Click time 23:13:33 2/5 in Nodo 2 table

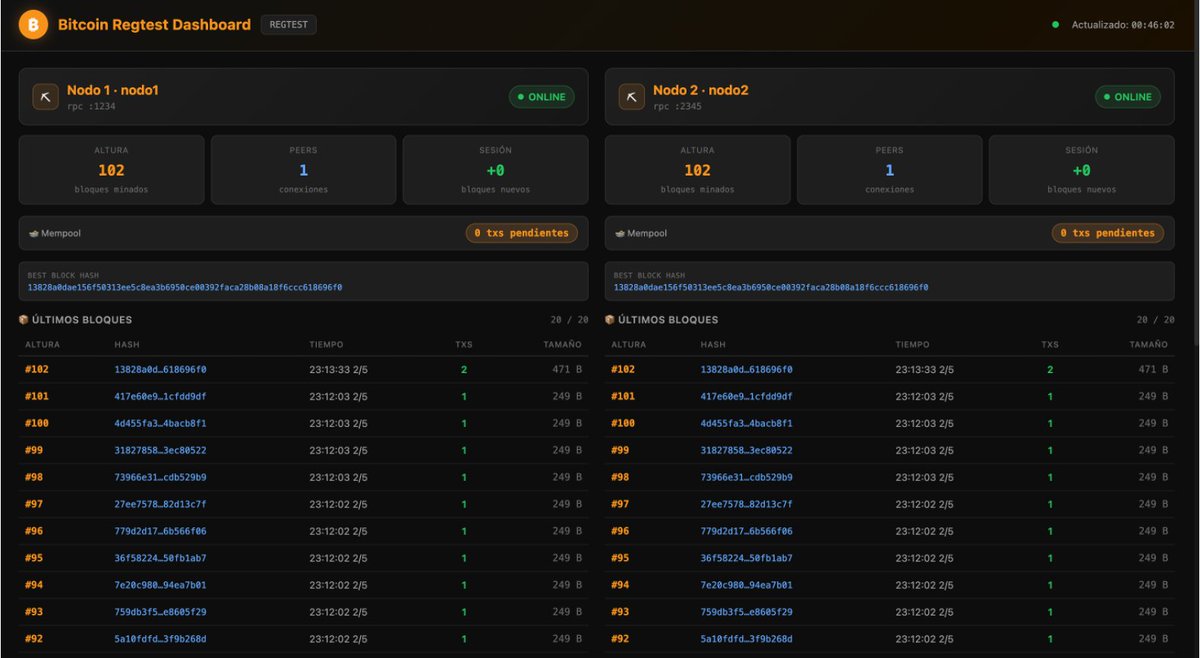tap(924, 369)
